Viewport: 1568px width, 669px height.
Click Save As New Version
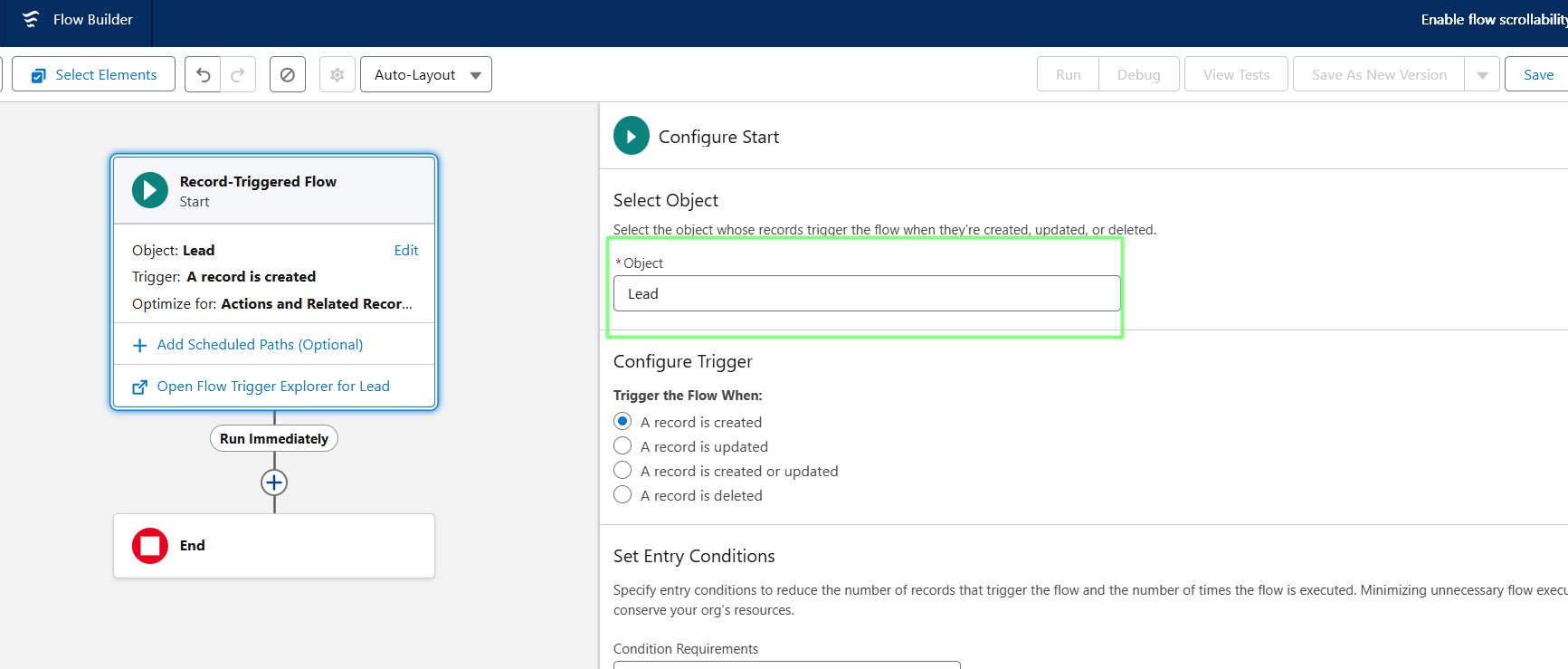point(1379,74)
